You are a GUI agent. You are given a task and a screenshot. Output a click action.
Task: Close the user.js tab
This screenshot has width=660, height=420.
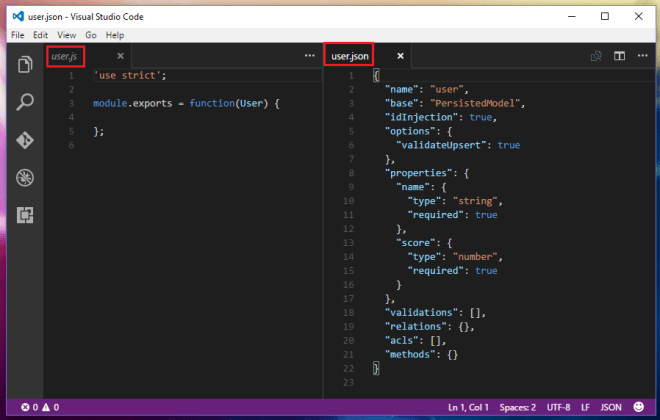point(121,56)
